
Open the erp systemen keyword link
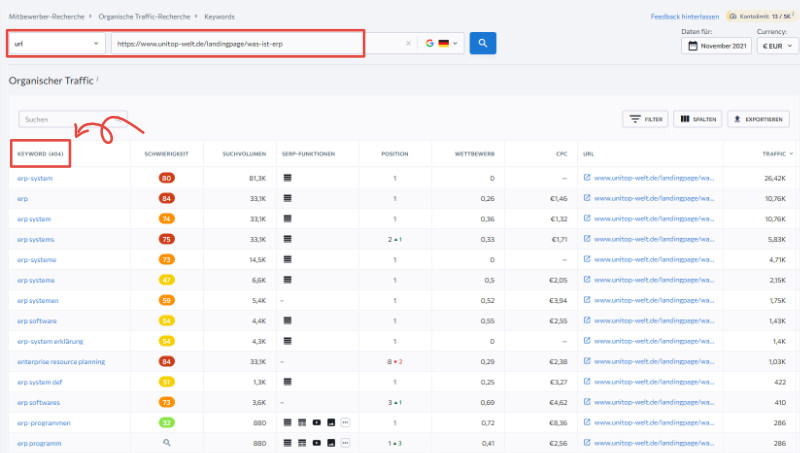coord(38,300)
